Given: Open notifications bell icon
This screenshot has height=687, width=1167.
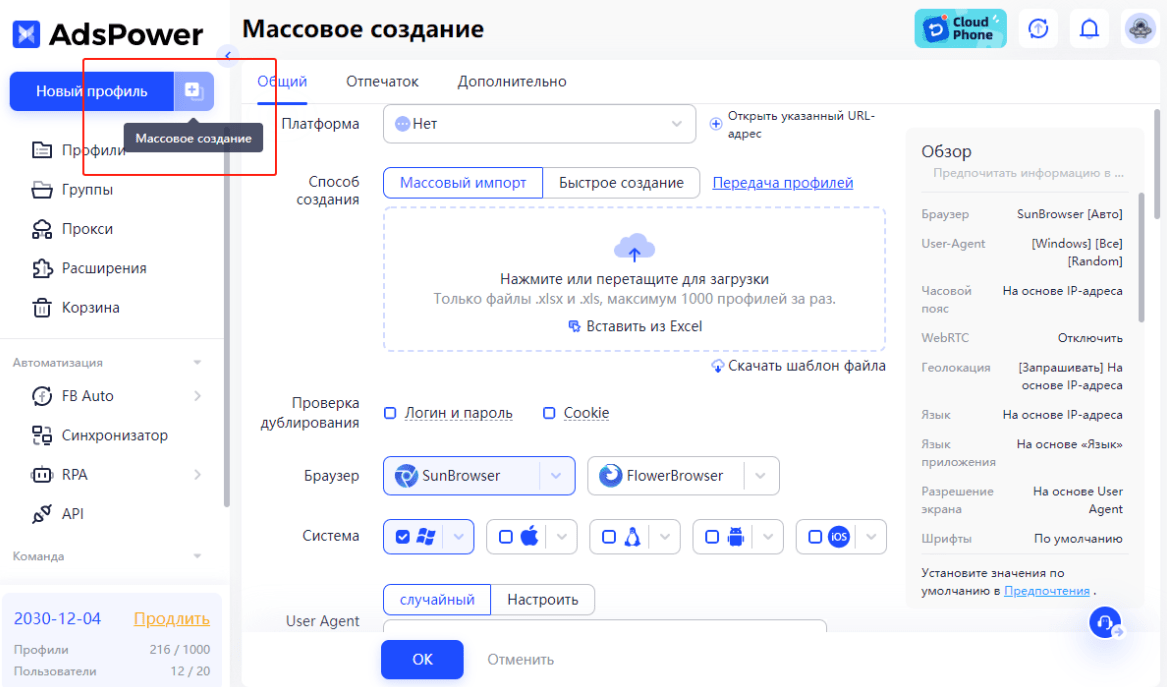Looking at the screenshot, I should pos(1089,29).
